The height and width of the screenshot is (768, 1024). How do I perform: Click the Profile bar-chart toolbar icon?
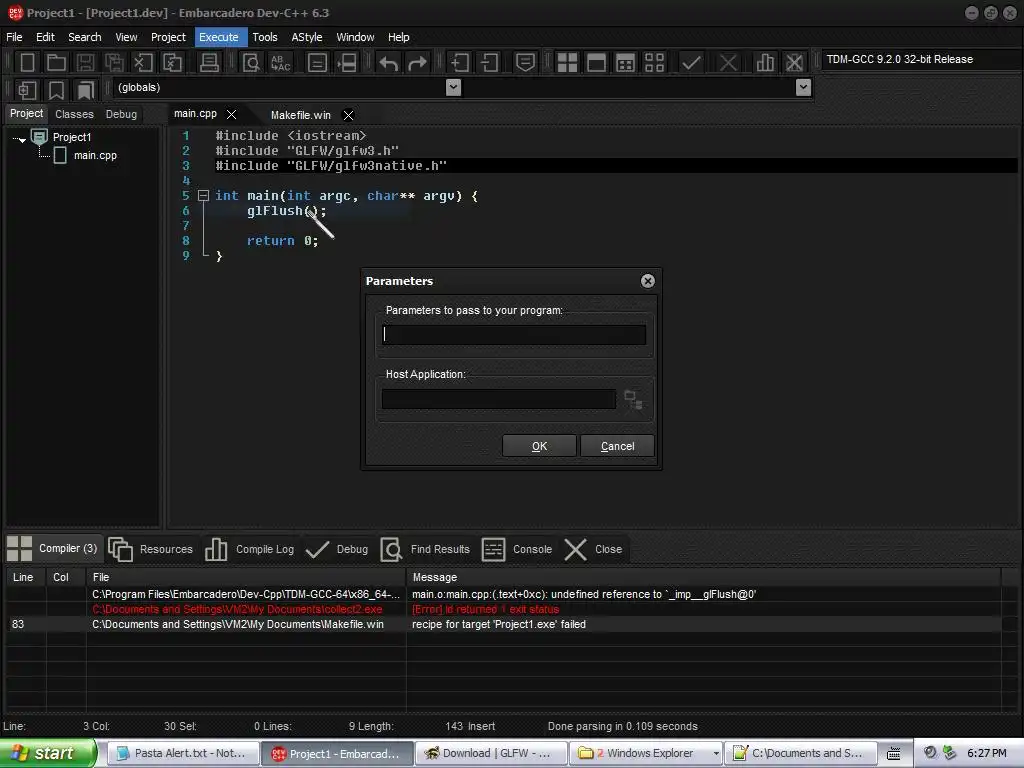pyautogui.click(x=765, y=63)
